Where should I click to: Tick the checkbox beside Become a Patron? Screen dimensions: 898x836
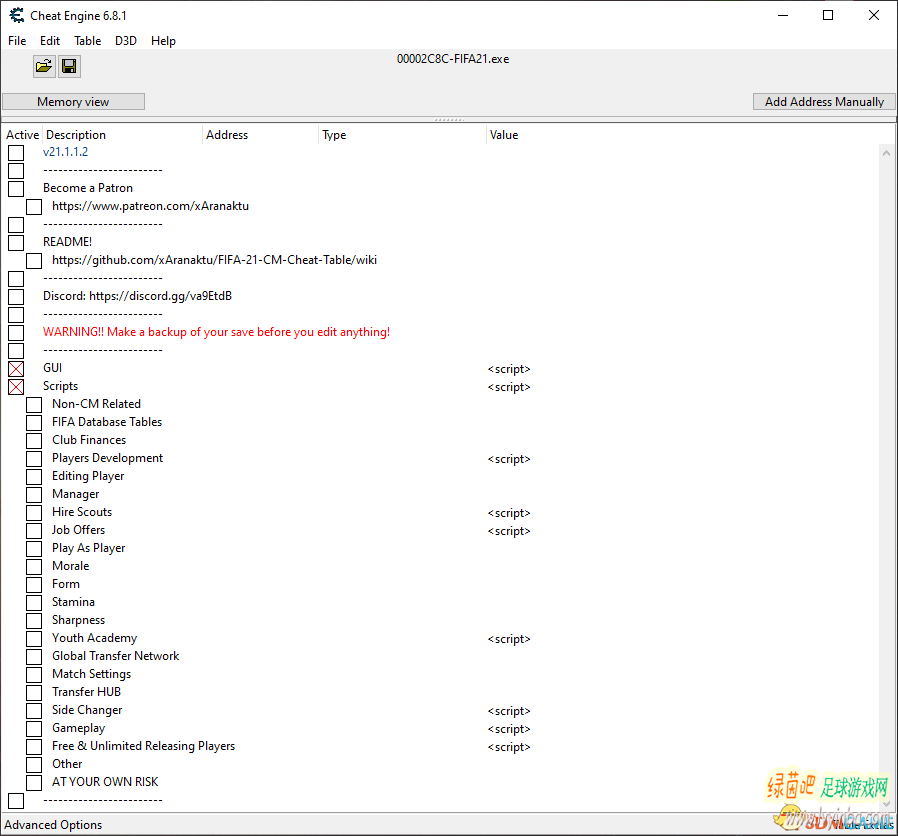(x=16, y=189)
